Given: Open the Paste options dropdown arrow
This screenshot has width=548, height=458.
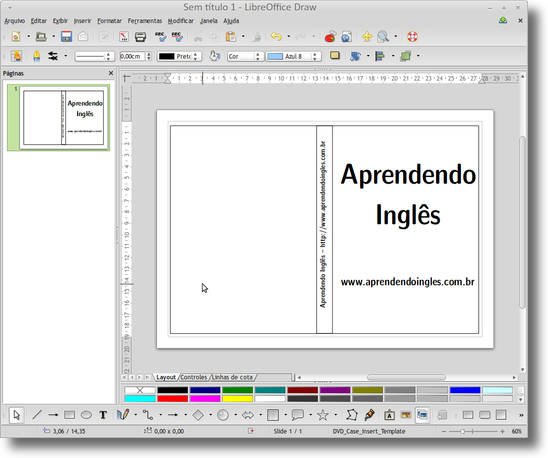Looking at the screenshot, I should pyautogui.click(x=243, y=36).
